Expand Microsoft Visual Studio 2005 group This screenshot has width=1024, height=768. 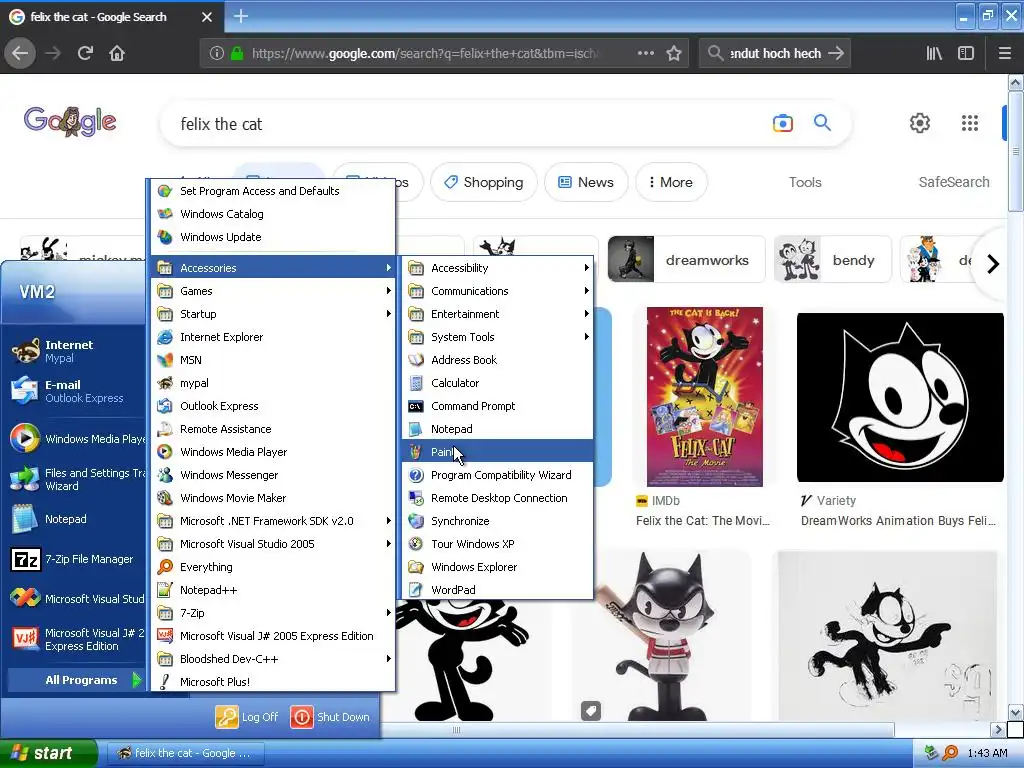click(x=273, y=544)
